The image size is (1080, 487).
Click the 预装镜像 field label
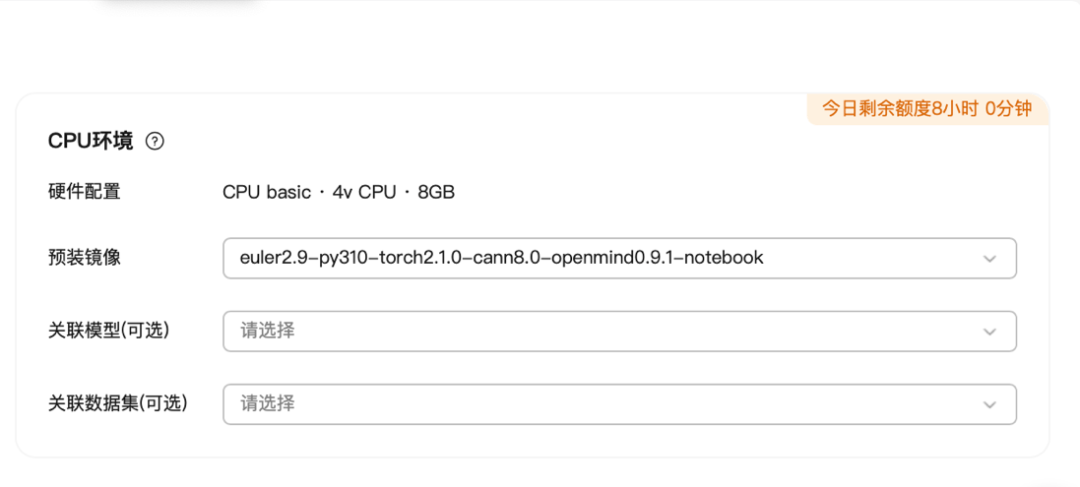pos(84,257)
